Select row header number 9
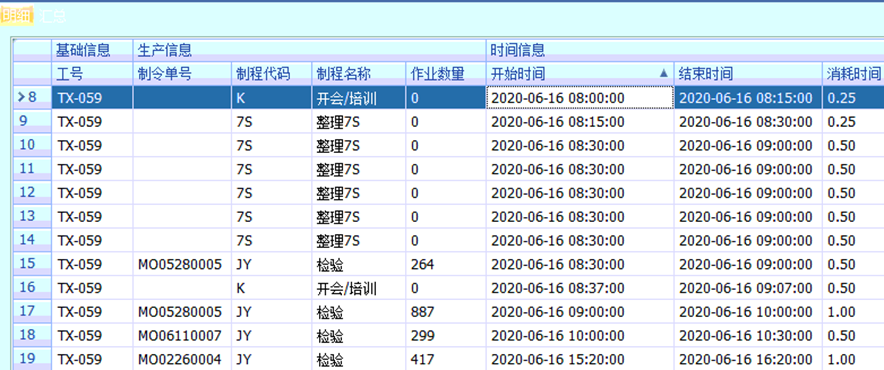Screen dimensions: 884x370 tap(32, 121)
